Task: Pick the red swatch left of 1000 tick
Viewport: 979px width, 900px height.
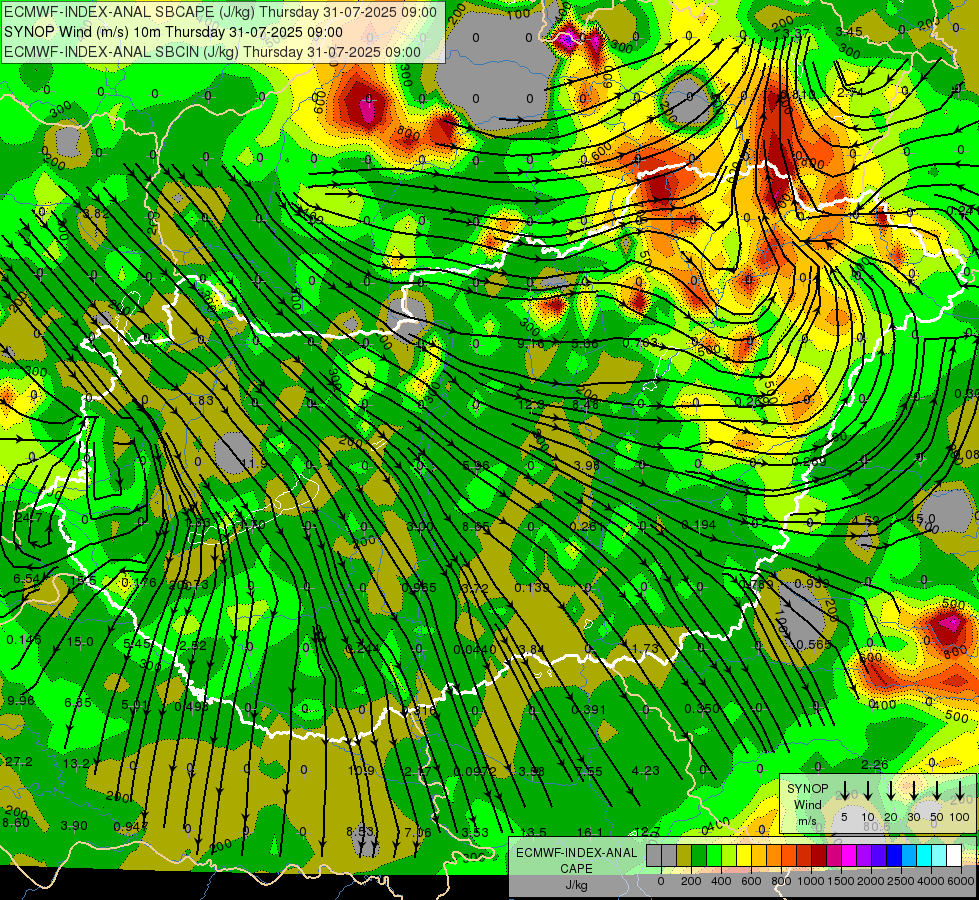Action: [804, 856]
